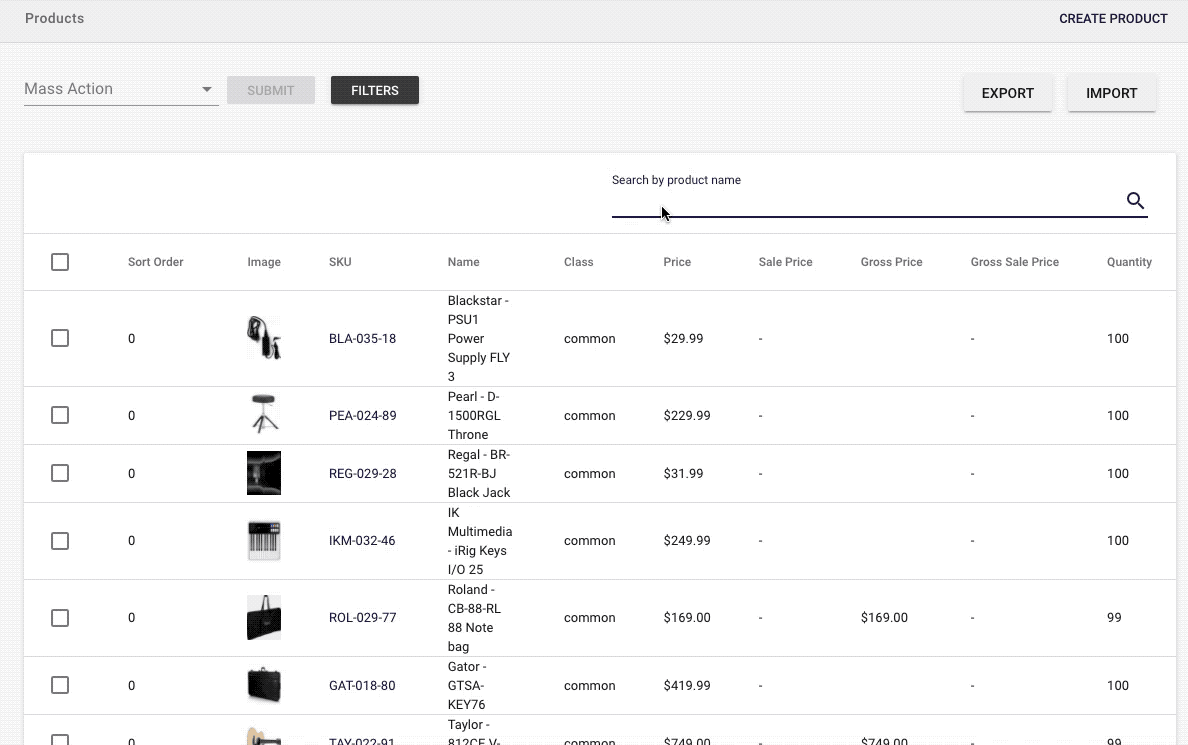Select IK Multimedia iRig Keys name
This screenshot has width=1188, height=745.
(480, 541)
